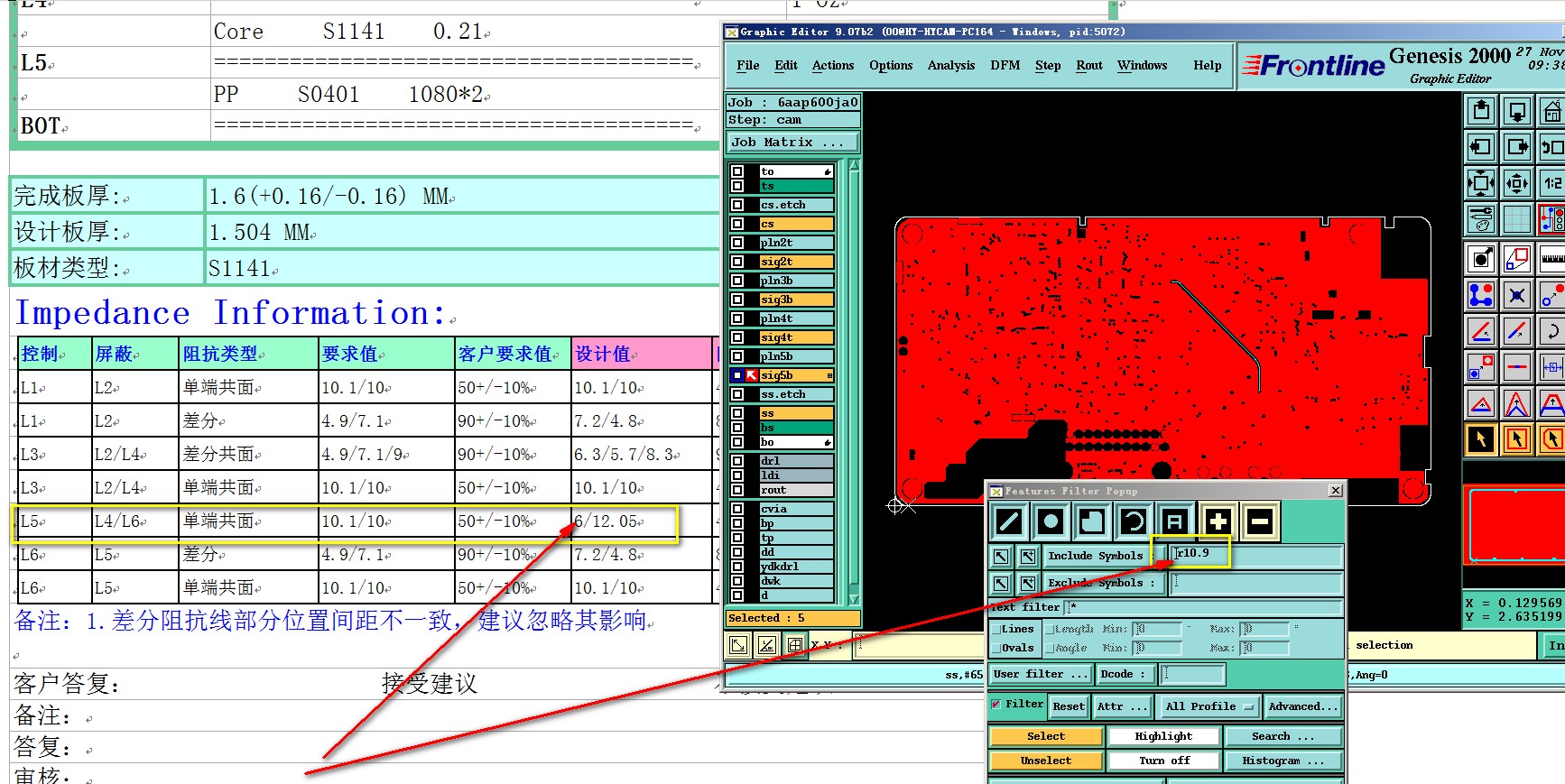The width and height of the screenshot is (1565, 784).
Task: Select the pad (circle) feature filter icon
Action: pos(1051,521)
